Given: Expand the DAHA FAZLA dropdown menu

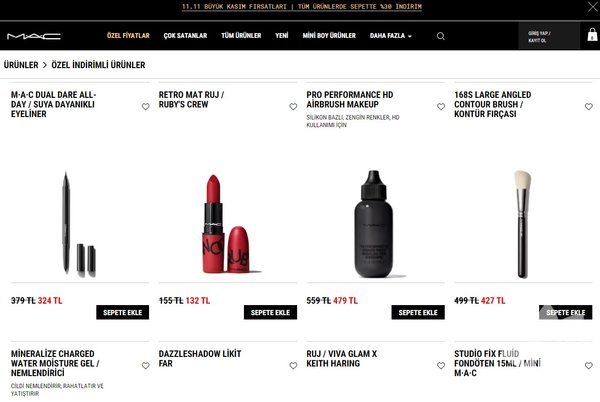Looking at the screenshot, I should pos(391,36).
